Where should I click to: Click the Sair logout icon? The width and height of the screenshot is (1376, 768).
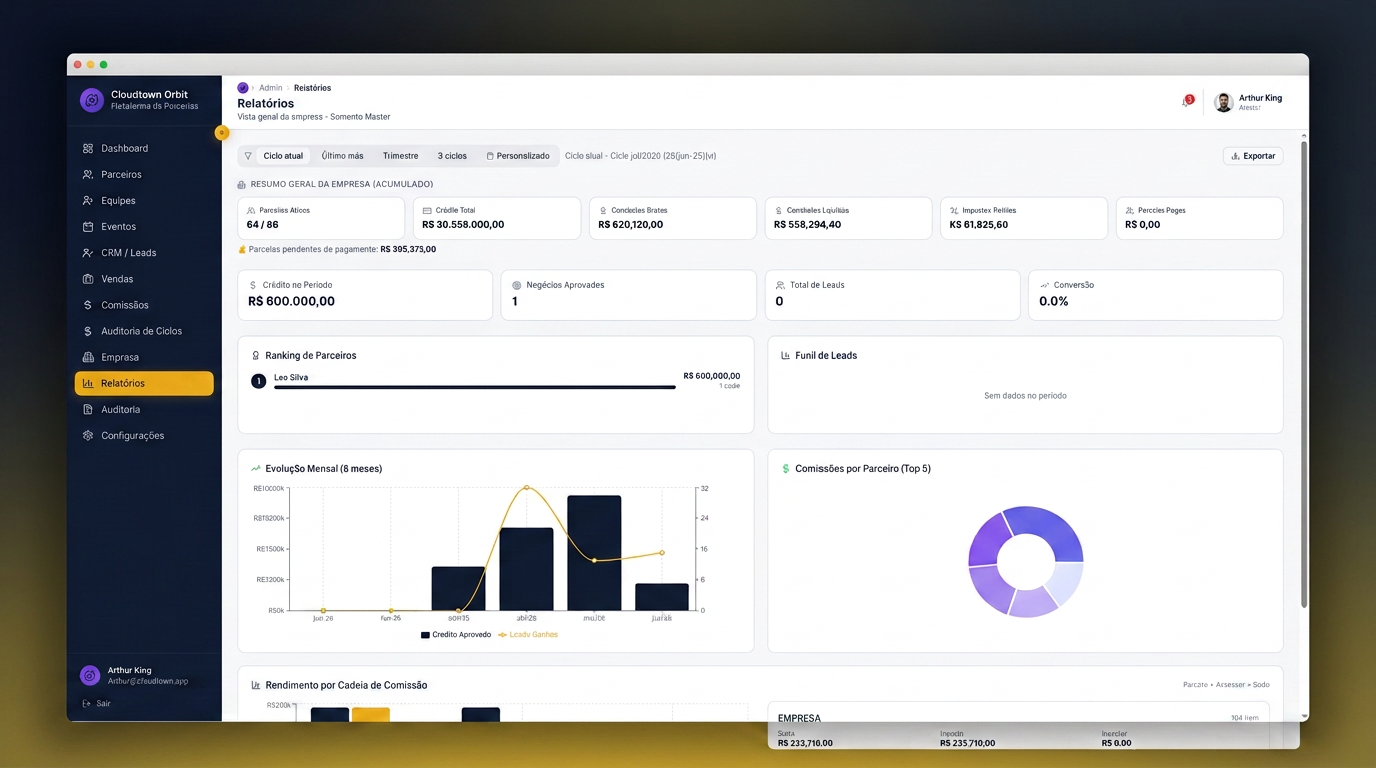coord(87,704)
